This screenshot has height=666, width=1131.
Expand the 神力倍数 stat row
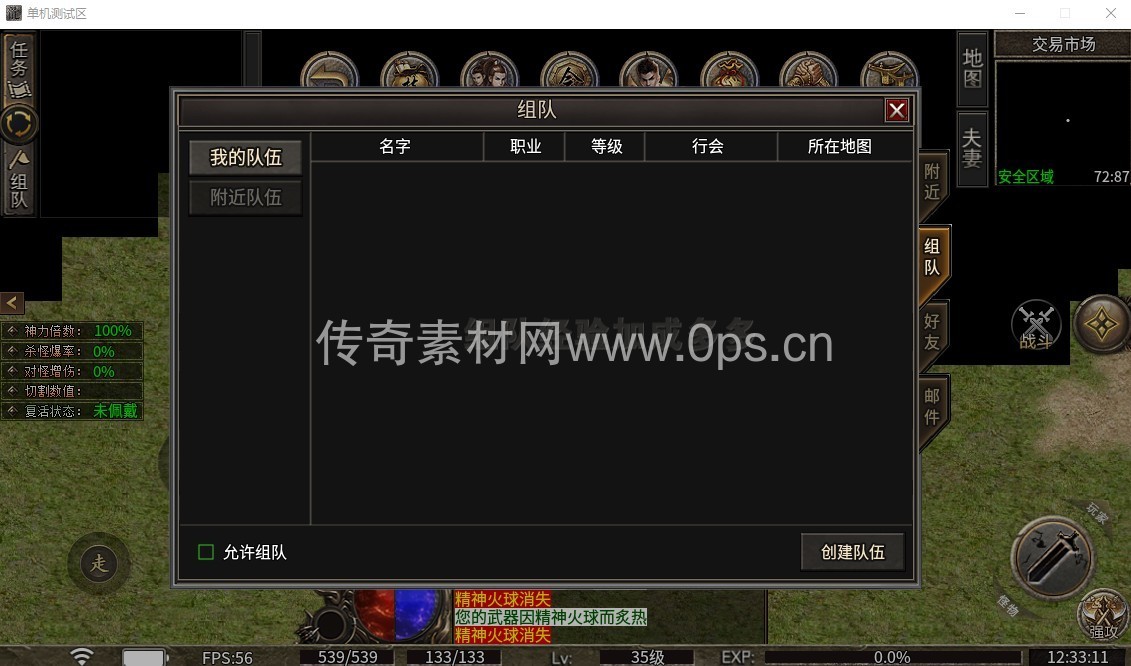tap(12, 331)
